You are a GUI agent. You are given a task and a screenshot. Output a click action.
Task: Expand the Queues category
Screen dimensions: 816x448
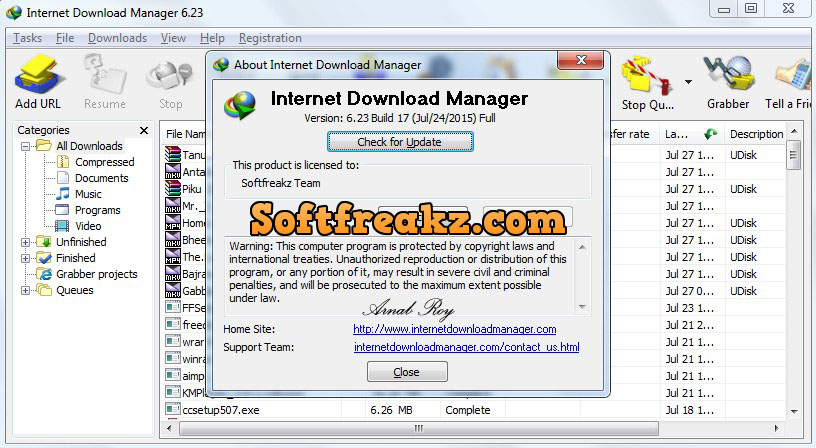pyautogui.click(x=25, y=290)
